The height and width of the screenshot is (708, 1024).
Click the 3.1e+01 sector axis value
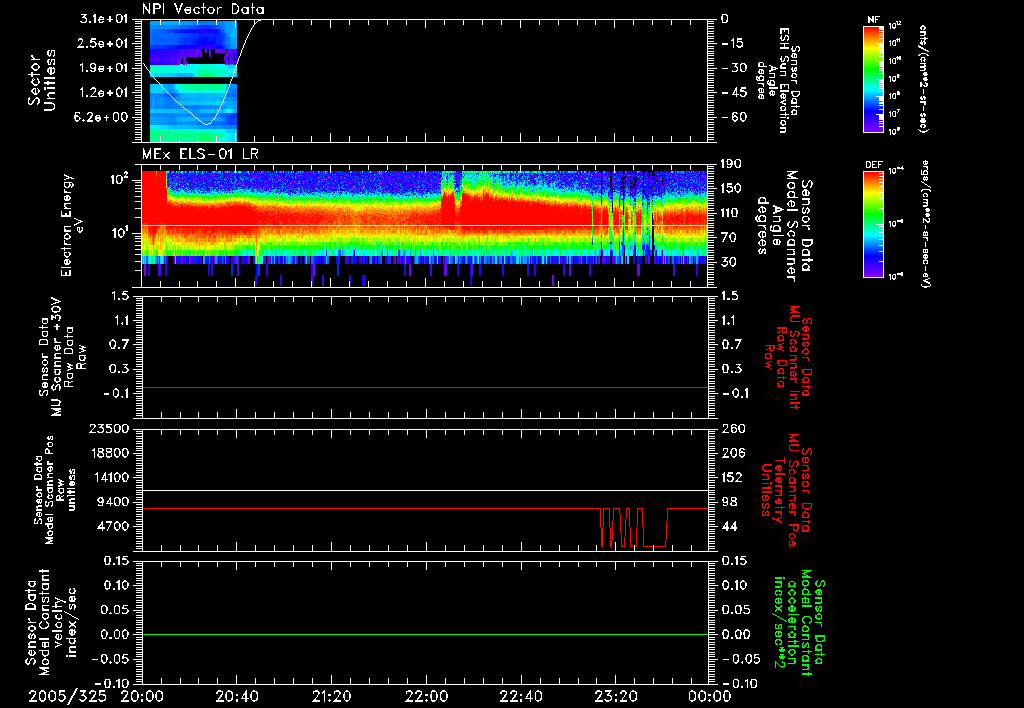coord(104,19)
